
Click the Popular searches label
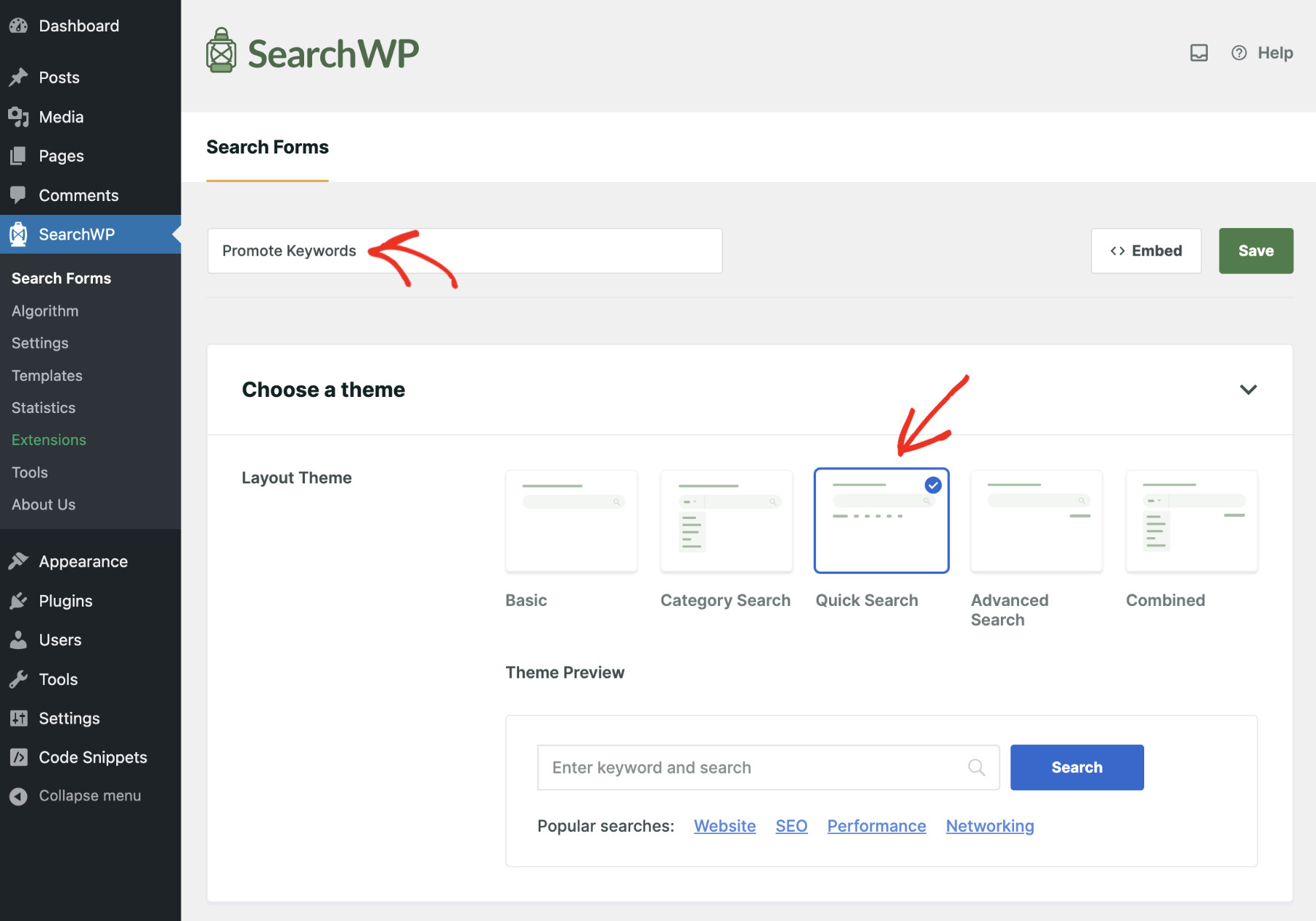pos(605,826)
